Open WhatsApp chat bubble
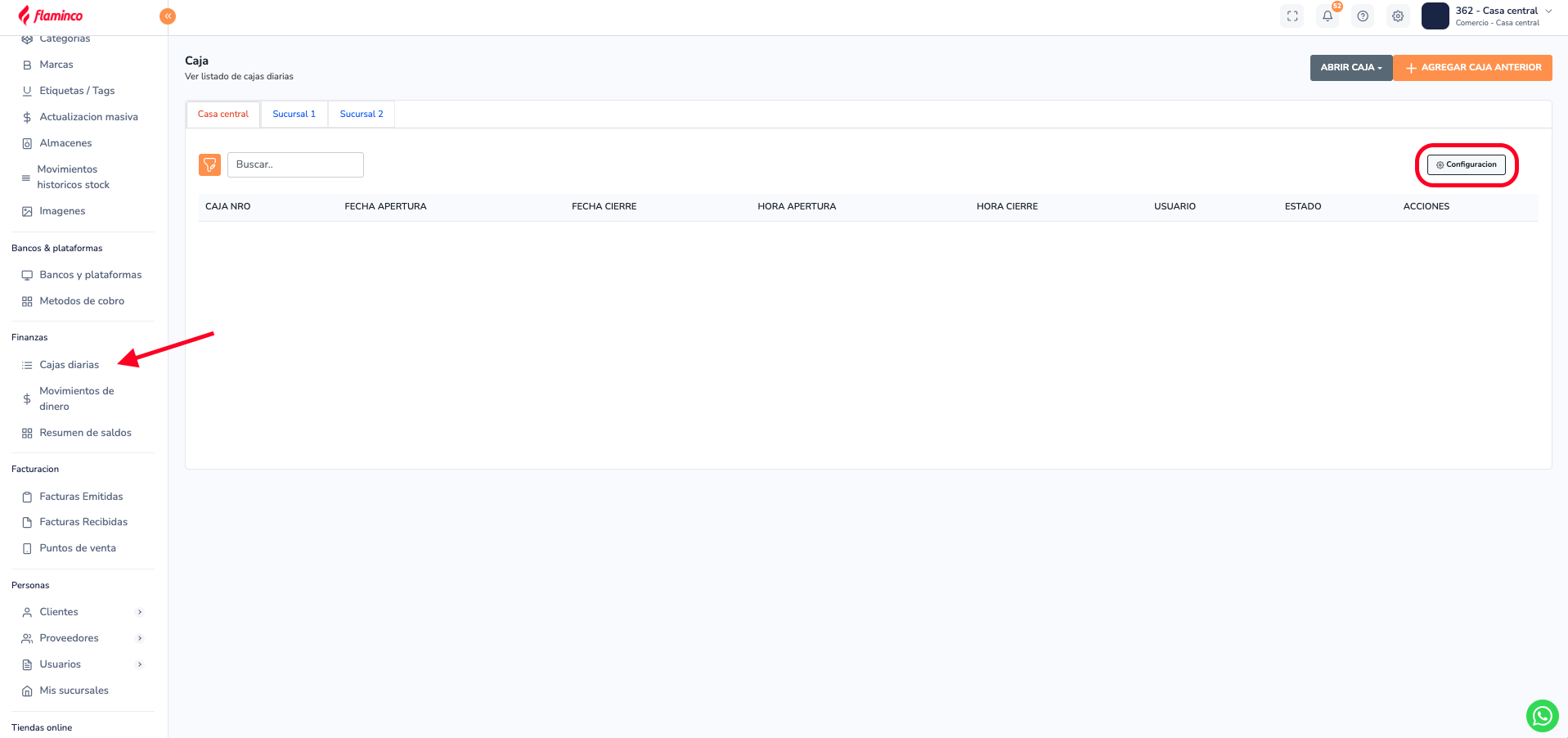 pyautogui.click(x=1542, y=716)
